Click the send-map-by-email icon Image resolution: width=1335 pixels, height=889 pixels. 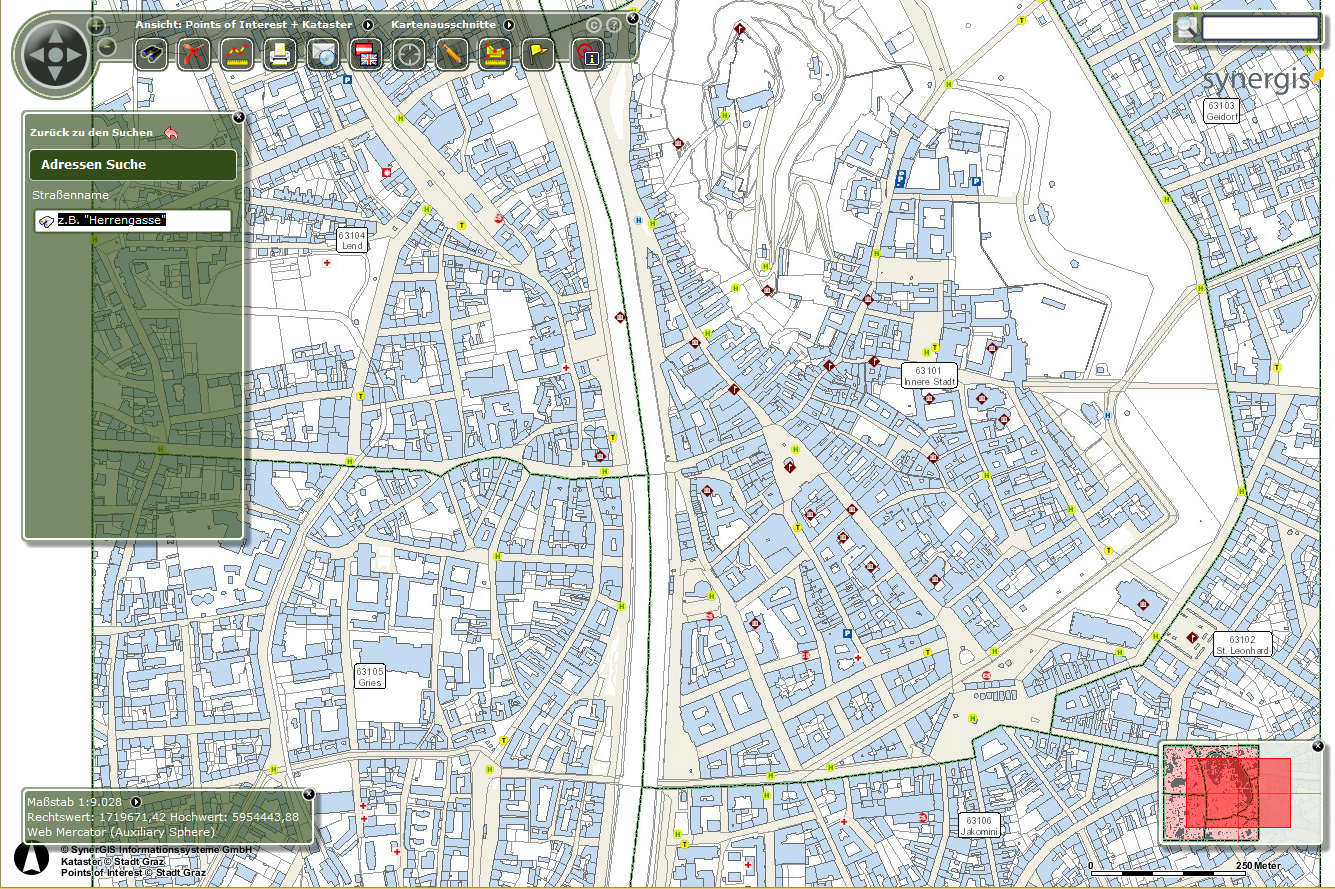point(323,55)
